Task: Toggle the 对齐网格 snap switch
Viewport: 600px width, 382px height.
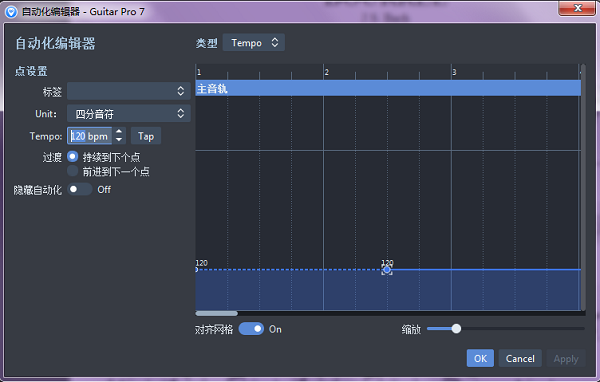Action: pos(251,329)
